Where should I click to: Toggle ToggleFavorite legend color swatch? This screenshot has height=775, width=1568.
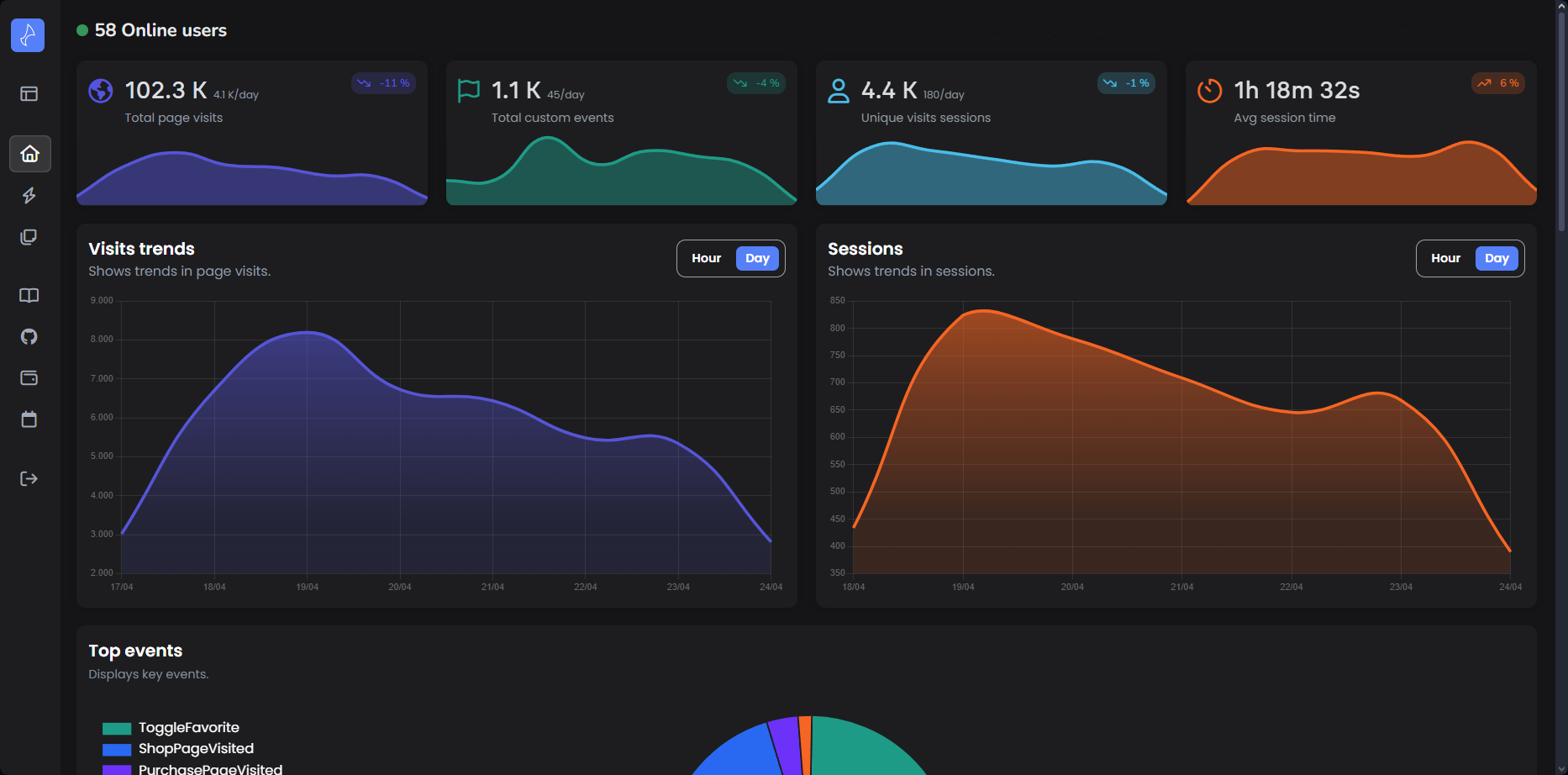click(117, 729)
